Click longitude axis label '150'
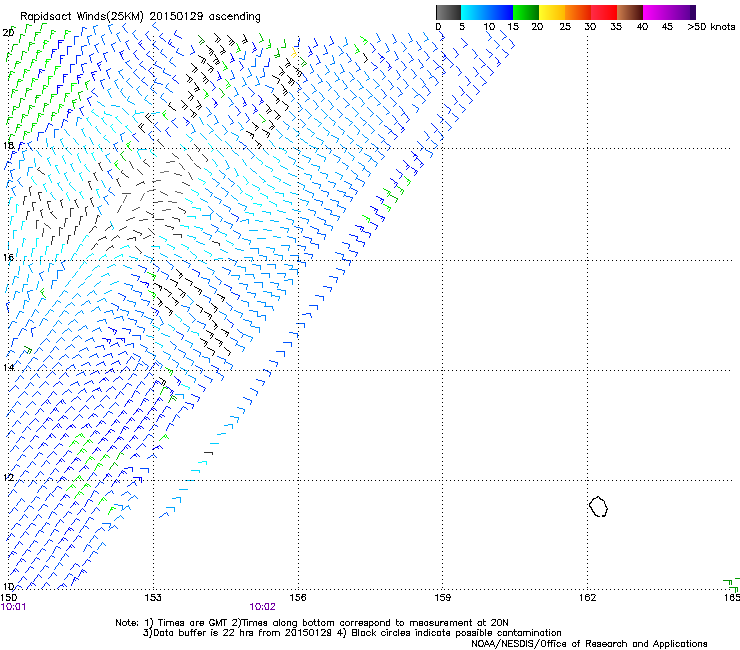This screenshot has width=740, height=650. click(9, 598)
